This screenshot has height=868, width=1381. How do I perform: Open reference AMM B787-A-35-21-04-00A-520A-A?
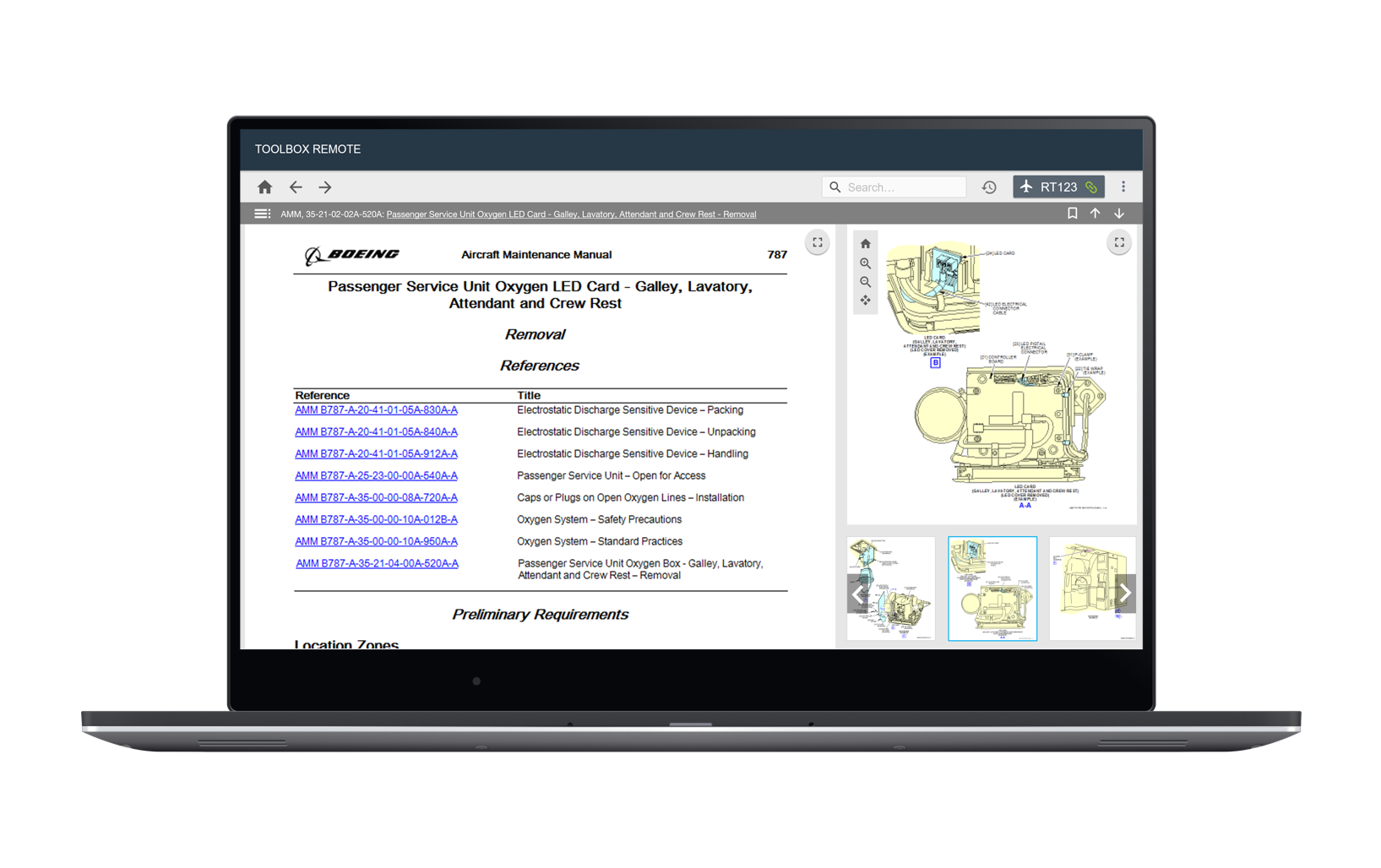pyautogui.click(x=377, y=564)
